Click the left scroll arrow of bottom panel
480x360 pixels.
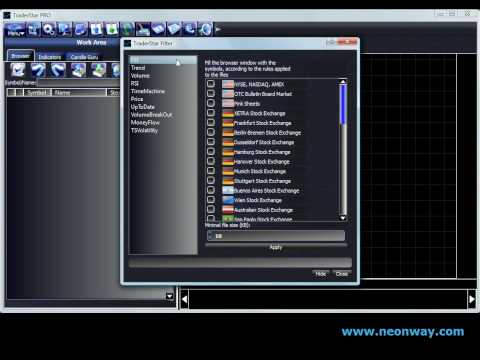coord(184,299)
